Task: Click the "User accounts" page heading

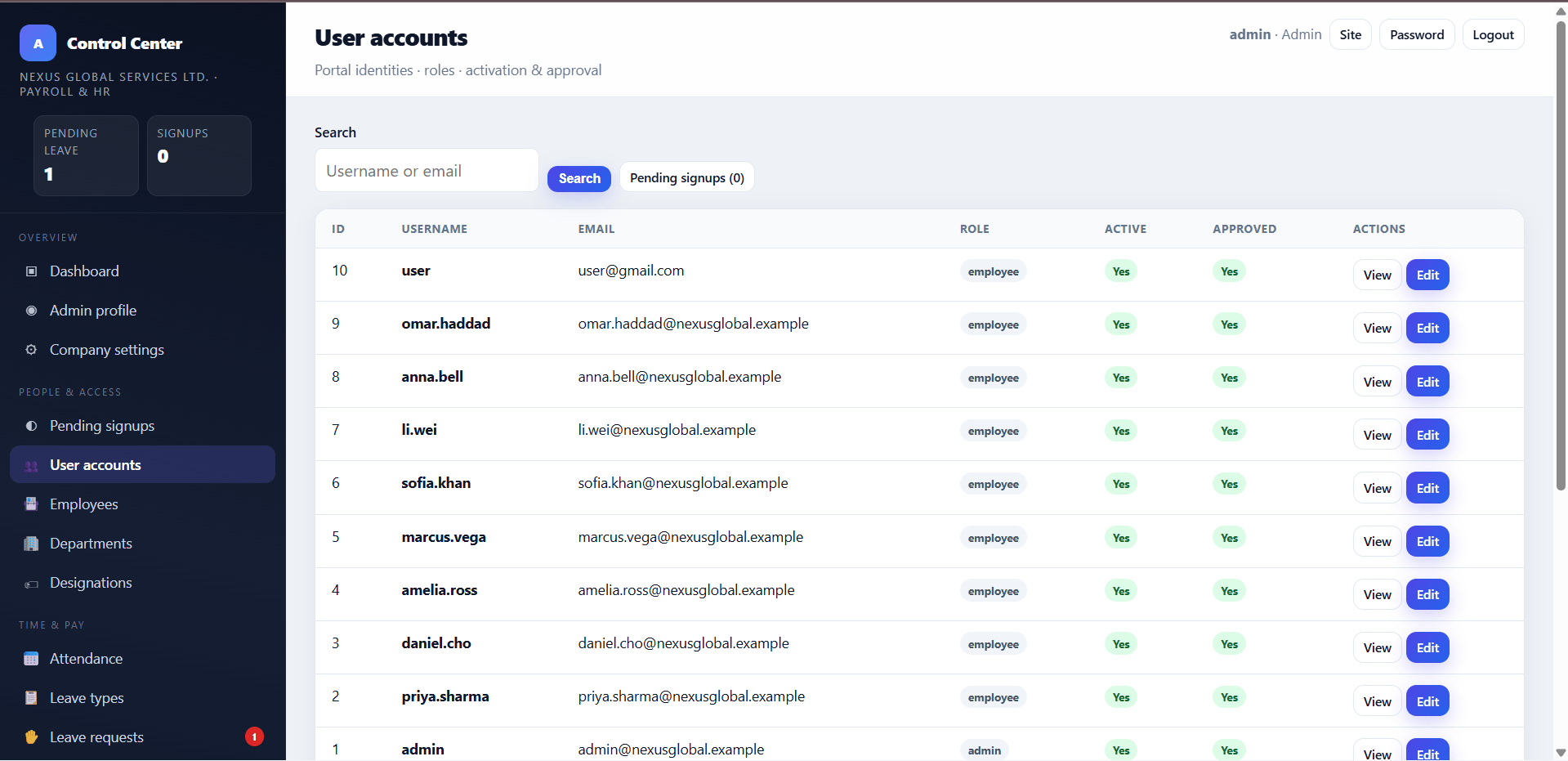Action: pyautogui.click(x=391, y=38)
